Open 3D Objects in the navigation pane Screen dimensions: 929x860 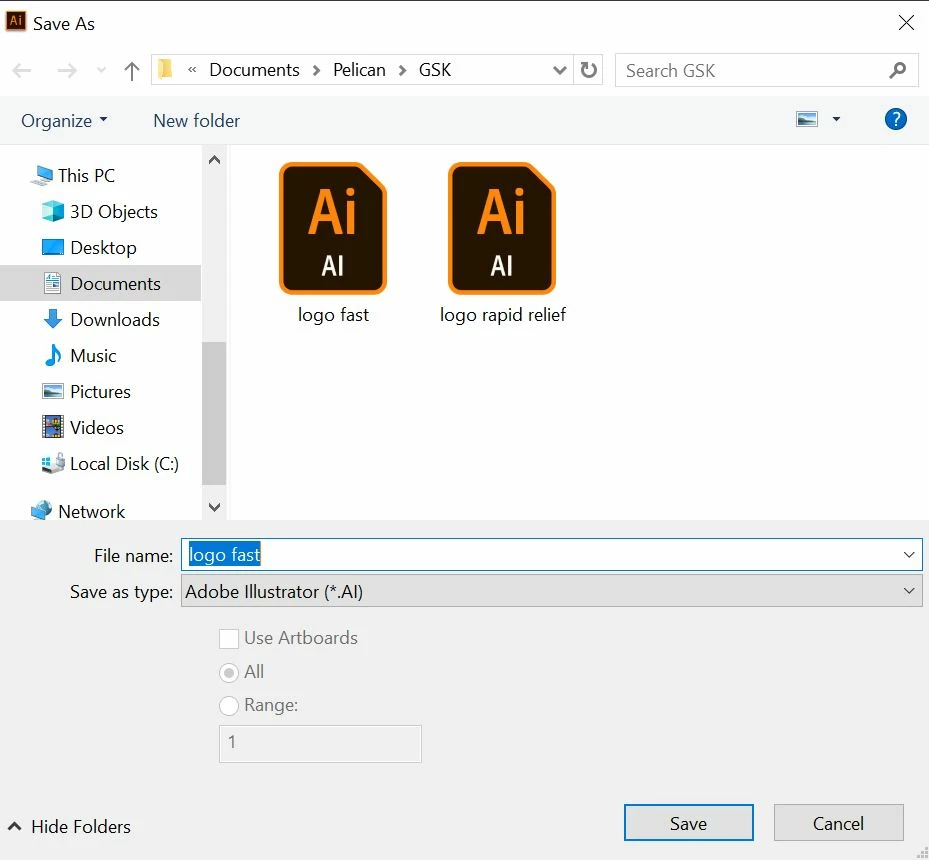coord(100,211)
